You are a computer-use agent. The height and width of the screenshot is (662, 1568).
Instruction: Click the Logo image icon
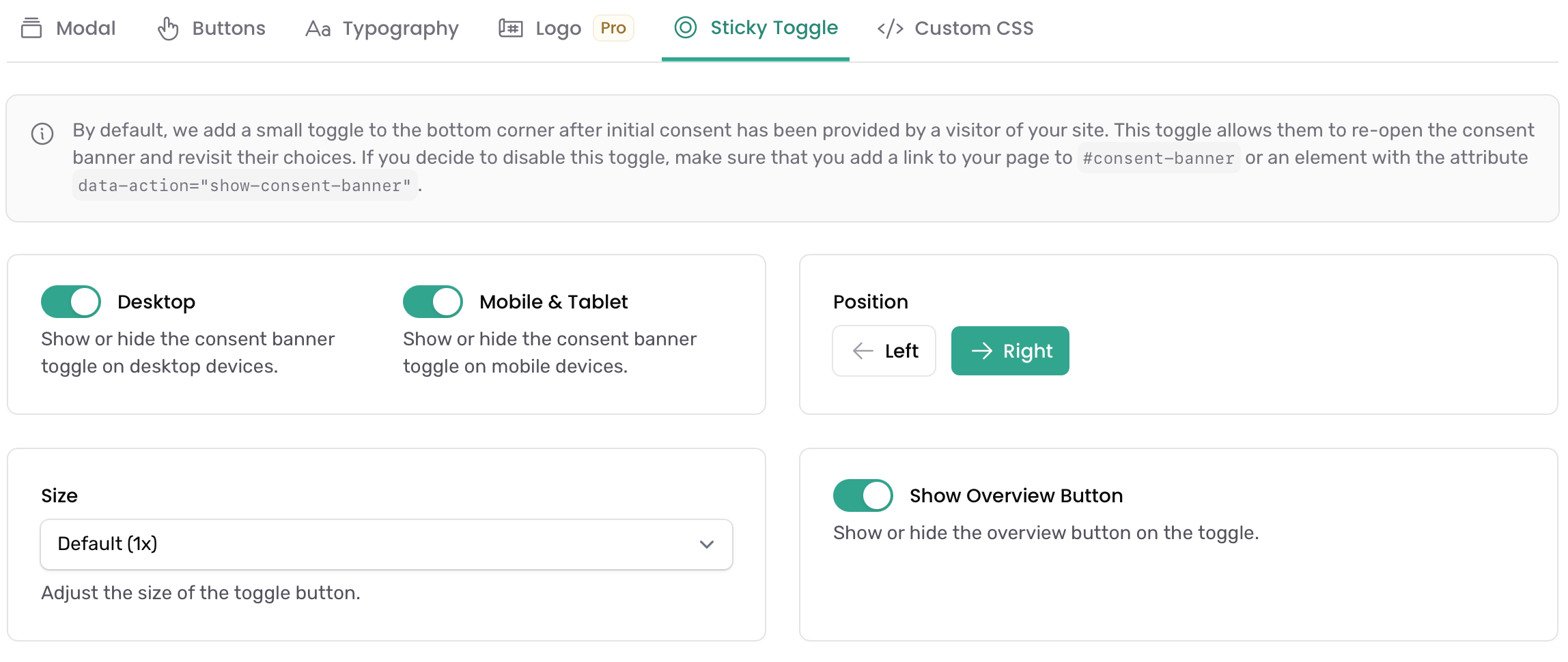coord(511,28)
